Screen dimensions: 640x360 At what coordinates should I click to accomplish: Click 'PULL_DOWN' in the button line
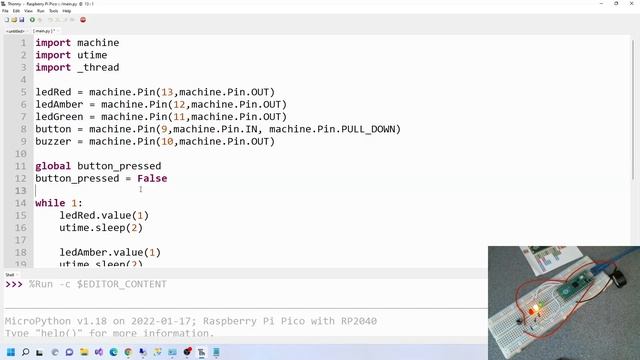click(368, 129)
